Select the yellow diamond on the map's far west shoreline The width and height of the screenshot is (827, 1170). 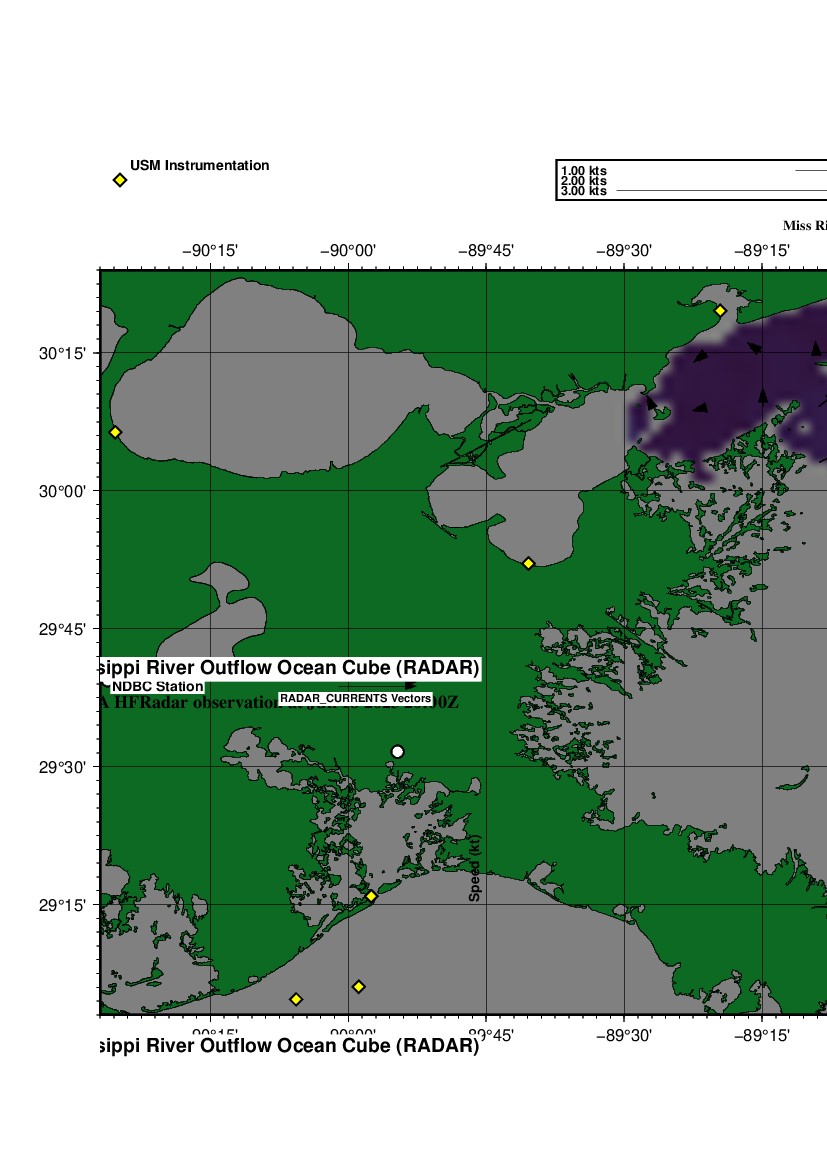115,432
